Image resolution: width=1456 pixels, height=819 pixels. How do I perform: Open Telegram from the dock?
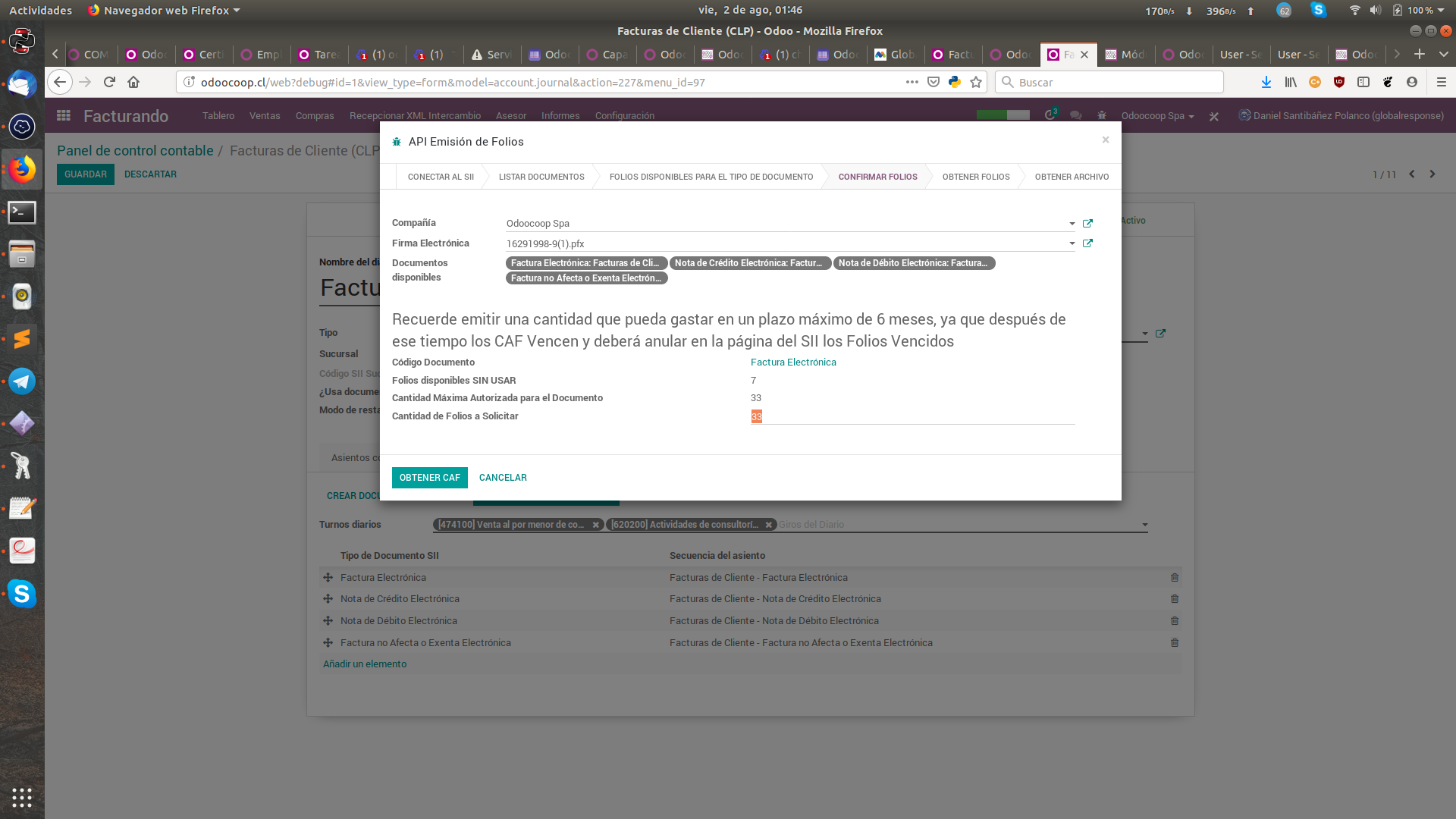22,381
